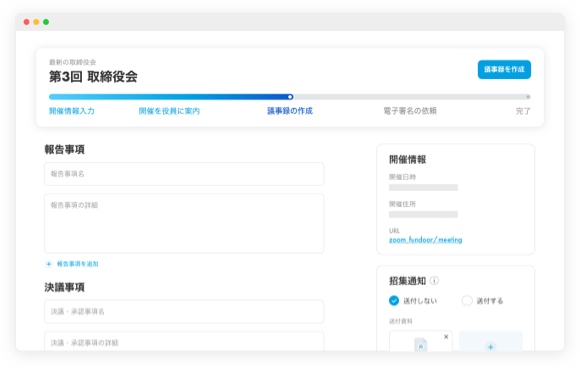The height and width of the screenshot is (368, 580).
Task: Add attachment with the plus tile
Action: (490, 341)
